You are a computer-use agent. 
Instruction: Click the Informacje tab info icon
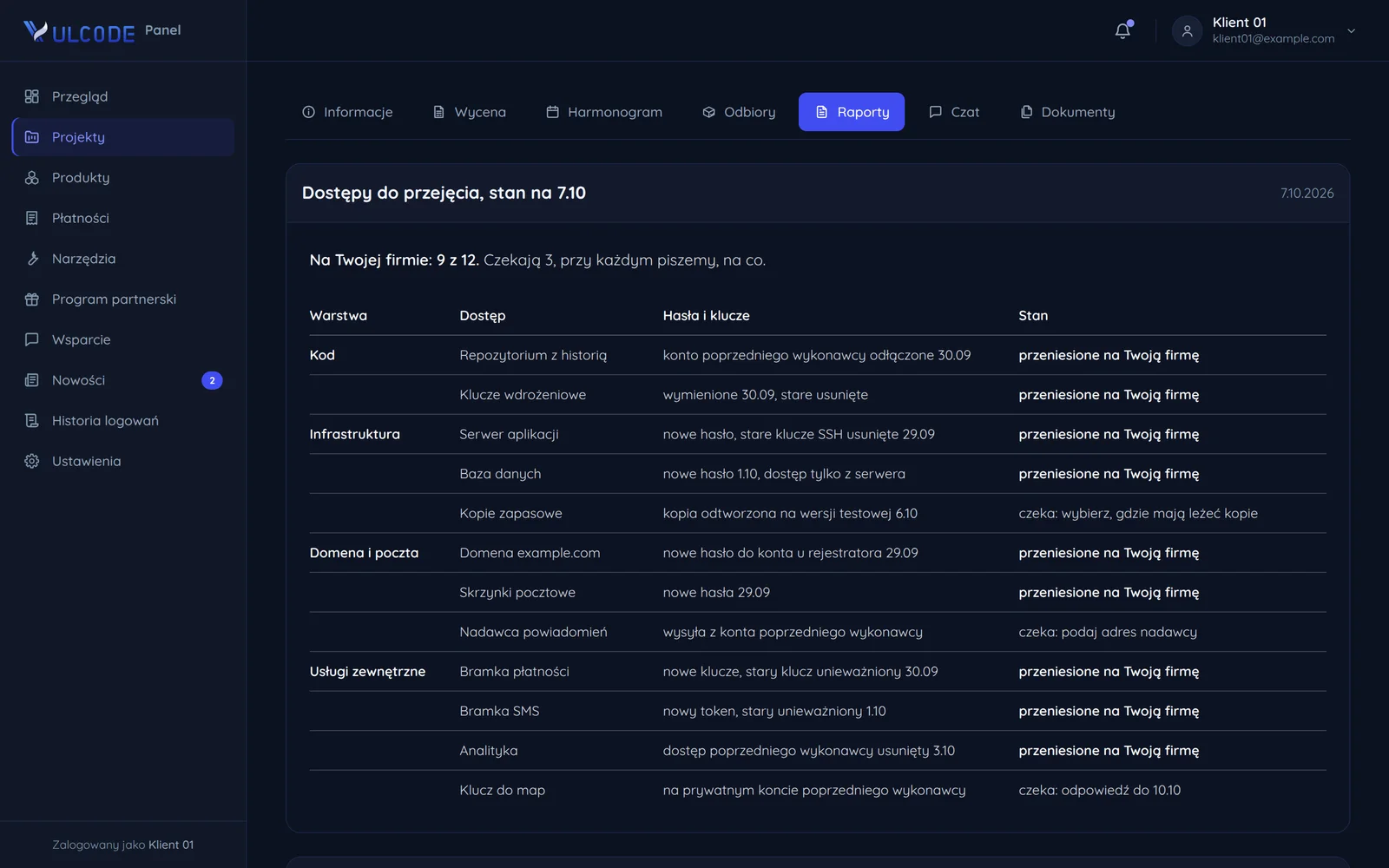click(308, 112)
